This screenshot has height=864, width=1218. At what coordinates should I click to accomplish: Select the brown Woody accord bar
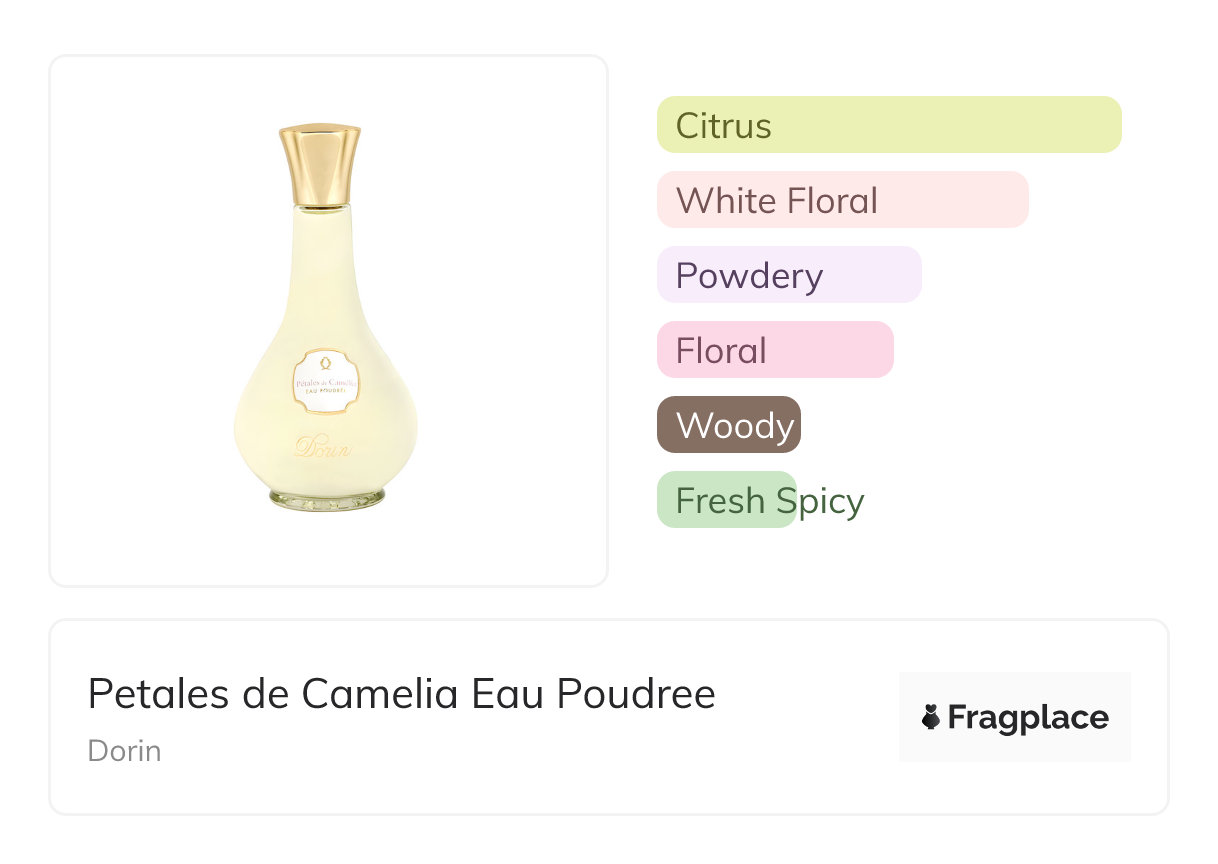pyautogui.click(x=728, y=425)
